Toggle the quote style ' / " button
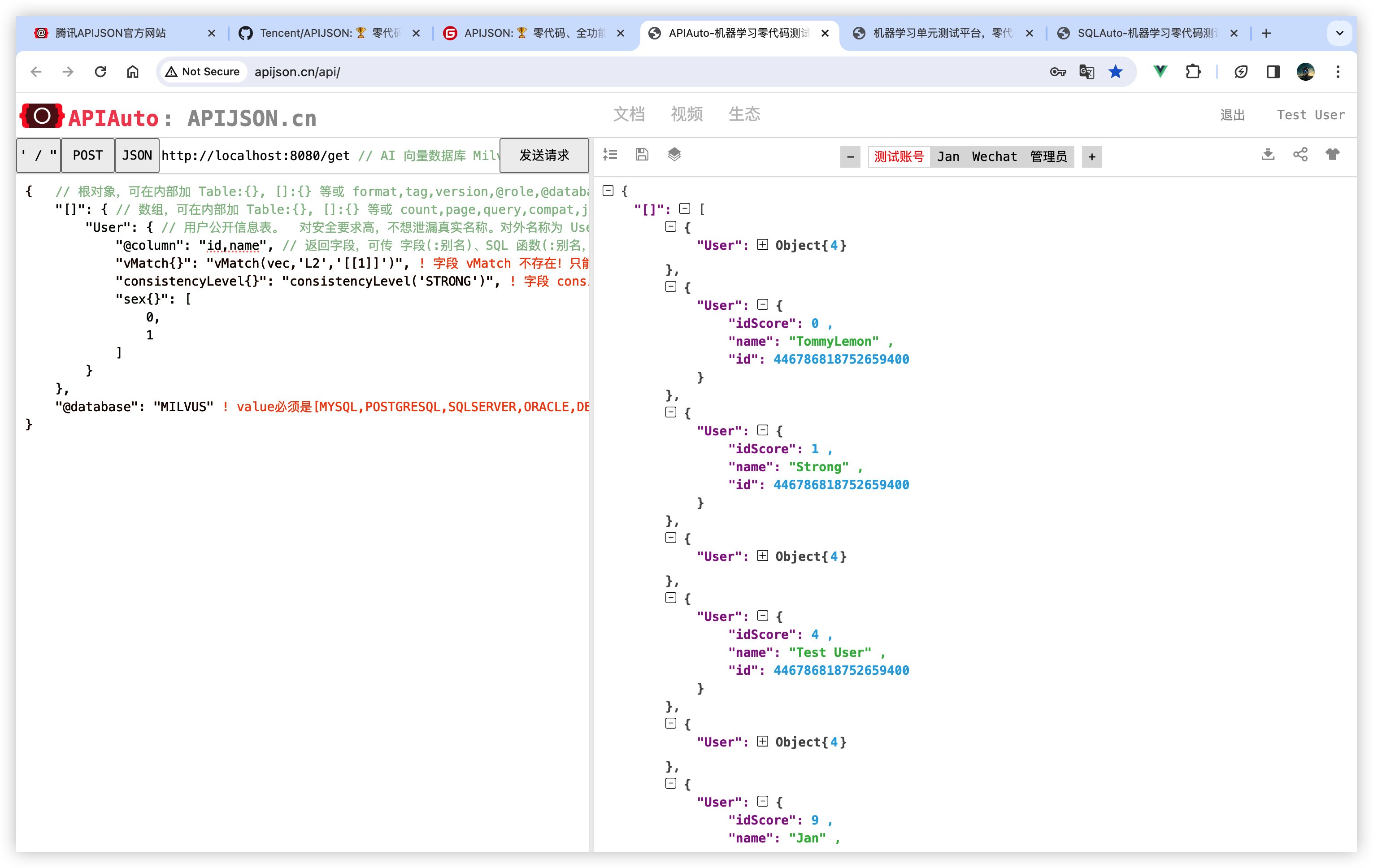 pyautogui.click(x=38, y=156)
